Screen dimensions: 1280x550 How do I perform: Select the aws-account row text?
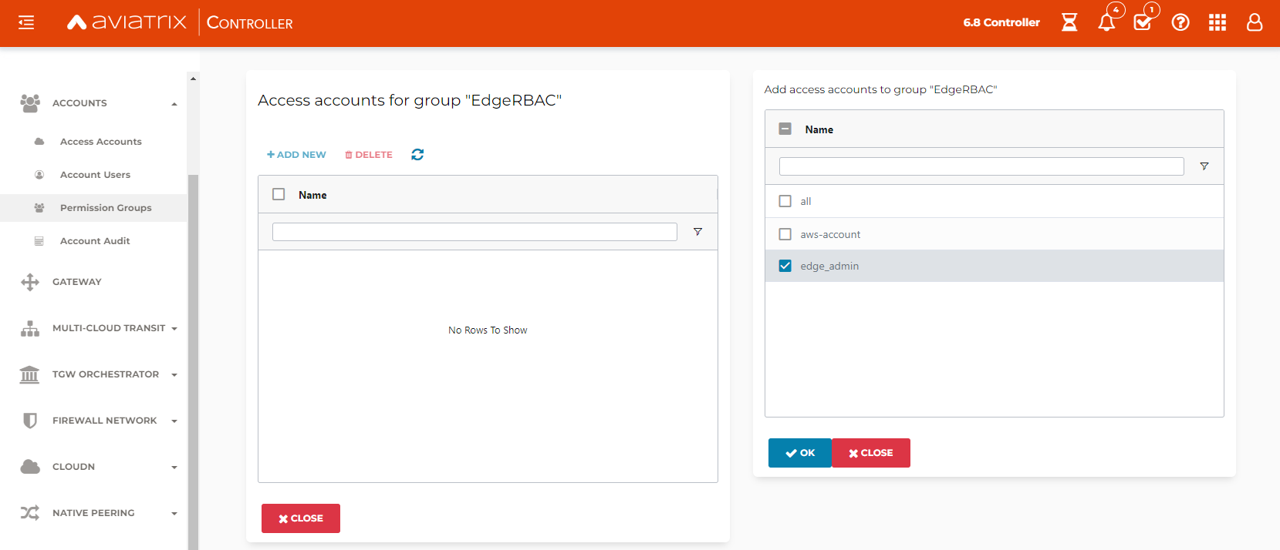click(830, 234)
